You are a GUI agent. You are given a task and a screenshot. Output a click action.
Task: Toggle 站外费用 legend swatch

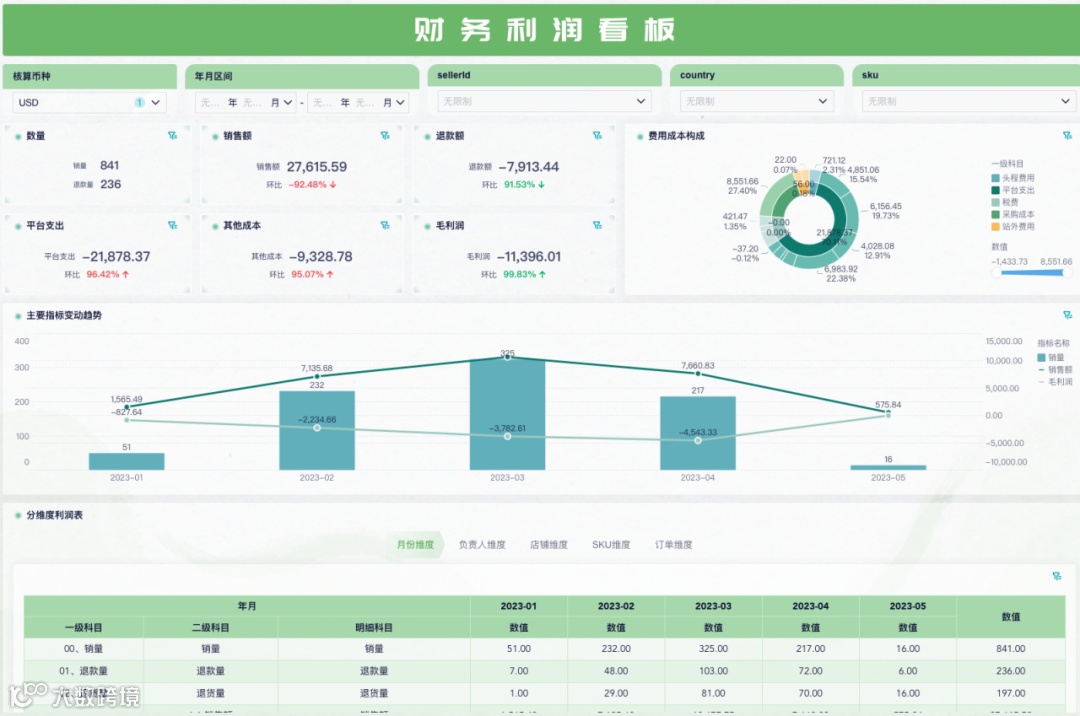pyautogui.click(x=995, y=227)
